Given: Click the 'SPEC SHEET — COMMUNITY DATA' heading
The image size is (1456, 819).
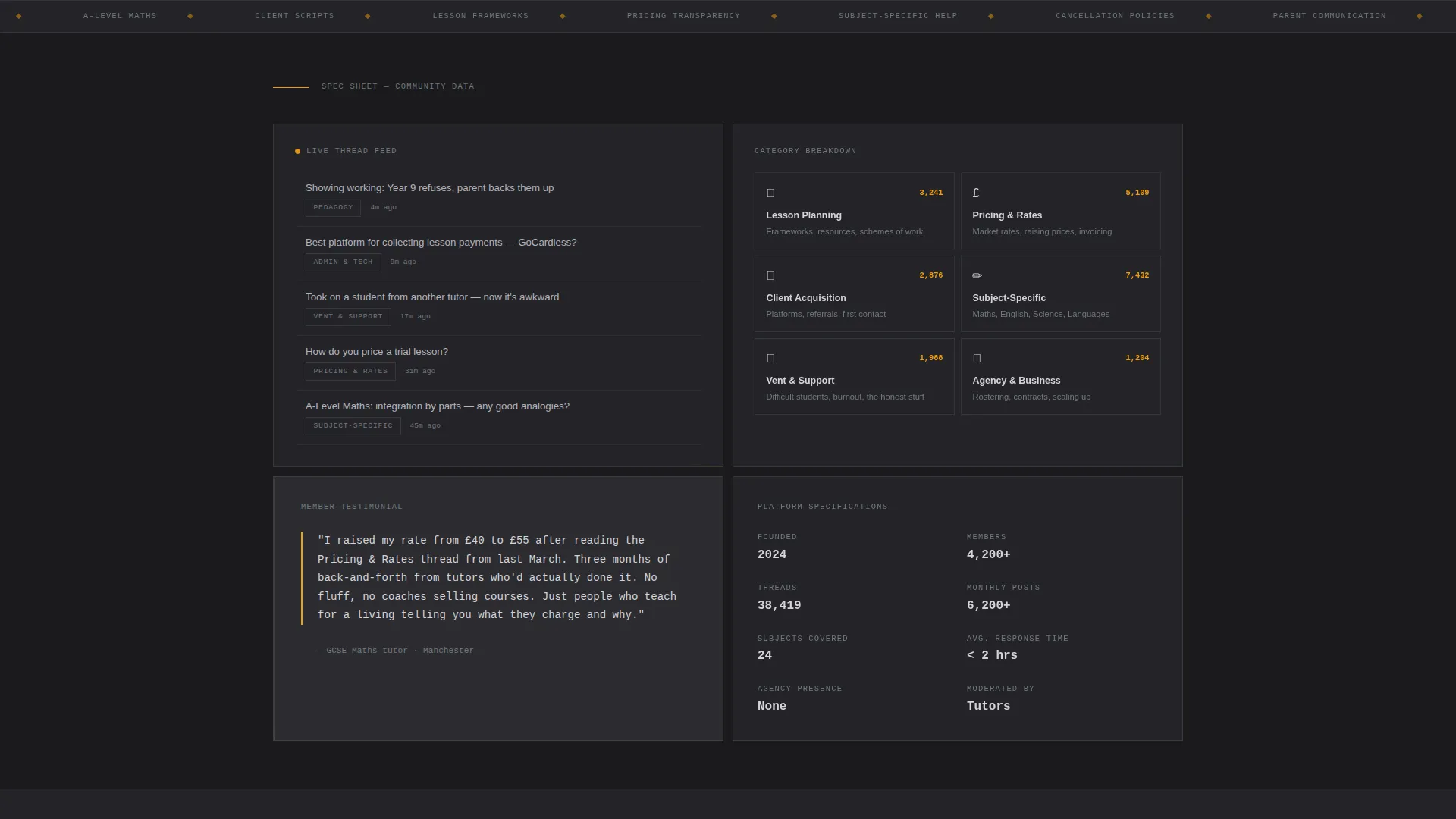Looking at the screenshot, I should tap(397, 86).
